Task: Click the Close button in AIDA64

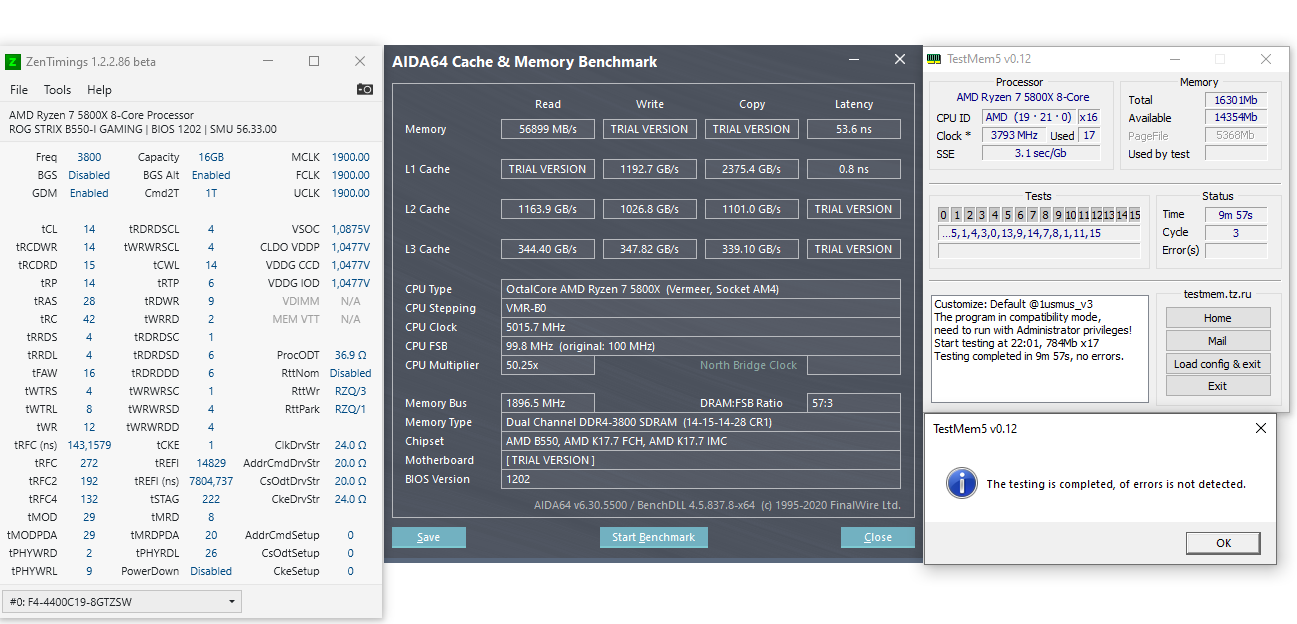Action: [x=878, y=537]
